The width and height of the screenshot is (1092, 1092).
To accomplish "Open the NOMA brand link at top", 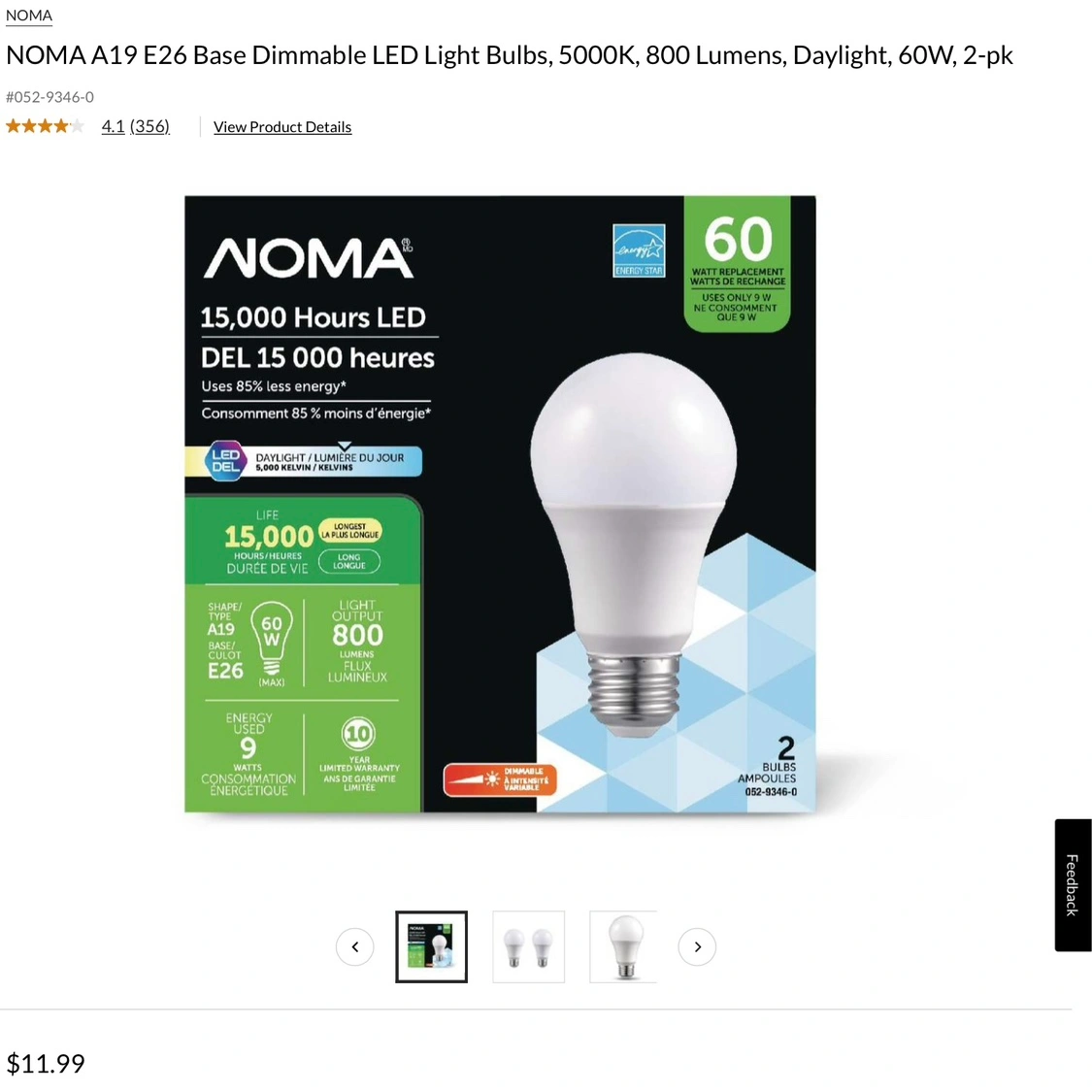I will tap(28, 16).
